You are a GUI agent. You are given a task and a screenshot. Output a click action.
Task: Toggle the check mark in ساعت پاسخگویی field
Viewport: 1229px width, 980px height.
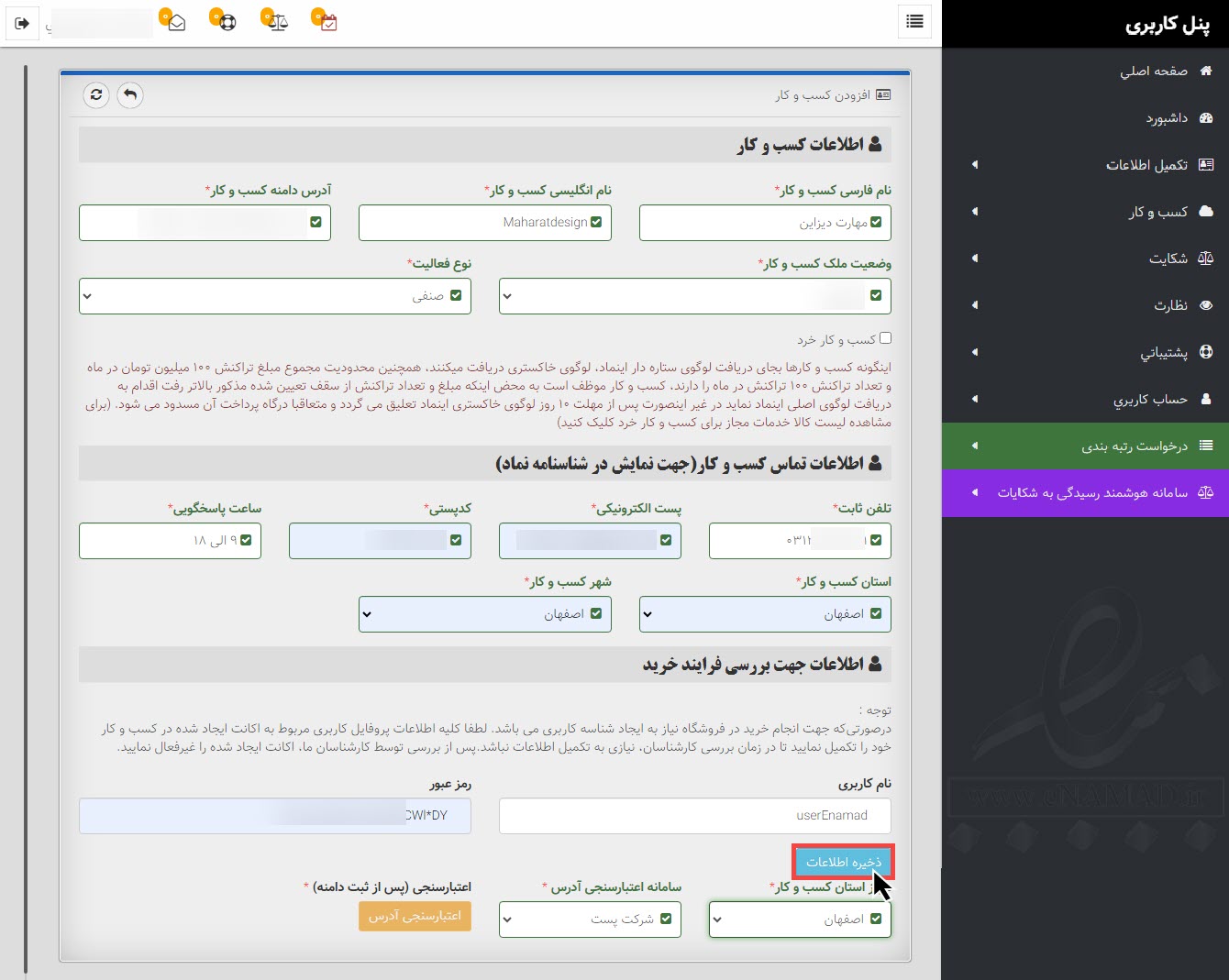246,540
